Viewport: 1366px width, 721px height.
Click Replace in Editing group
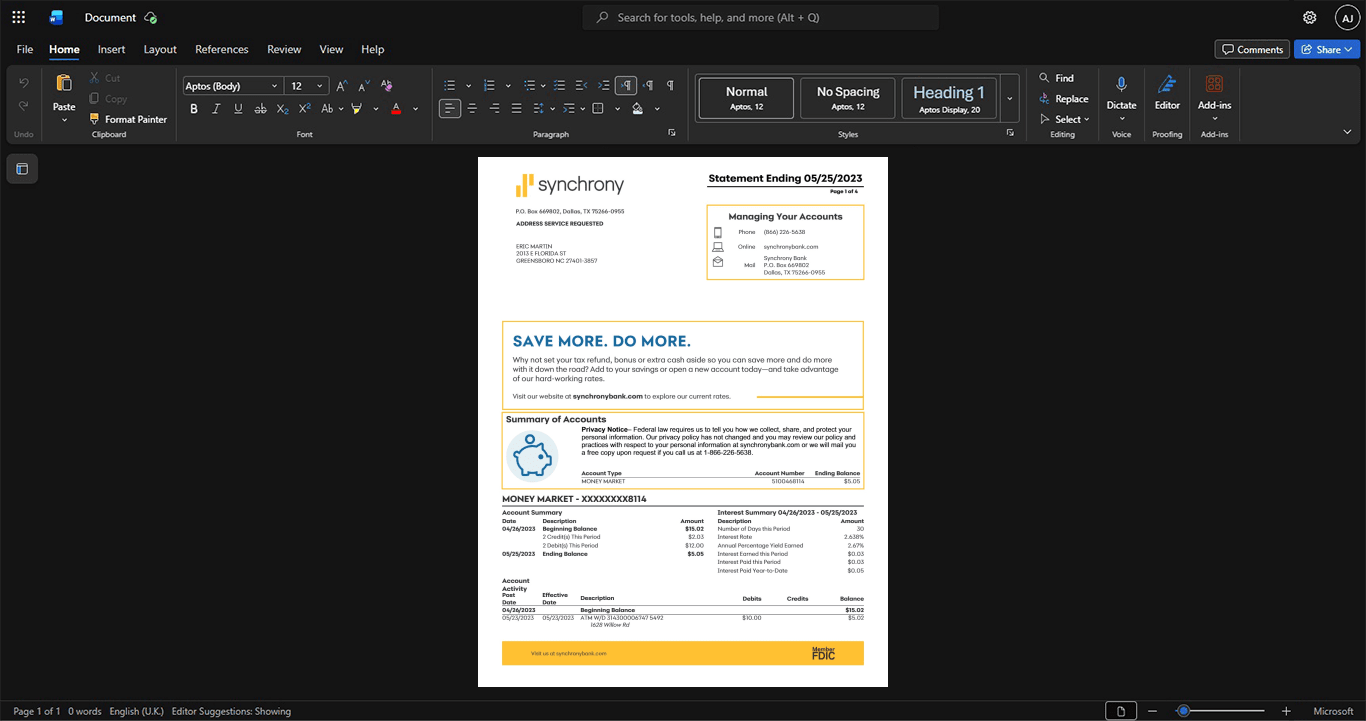pos(1064,99)
